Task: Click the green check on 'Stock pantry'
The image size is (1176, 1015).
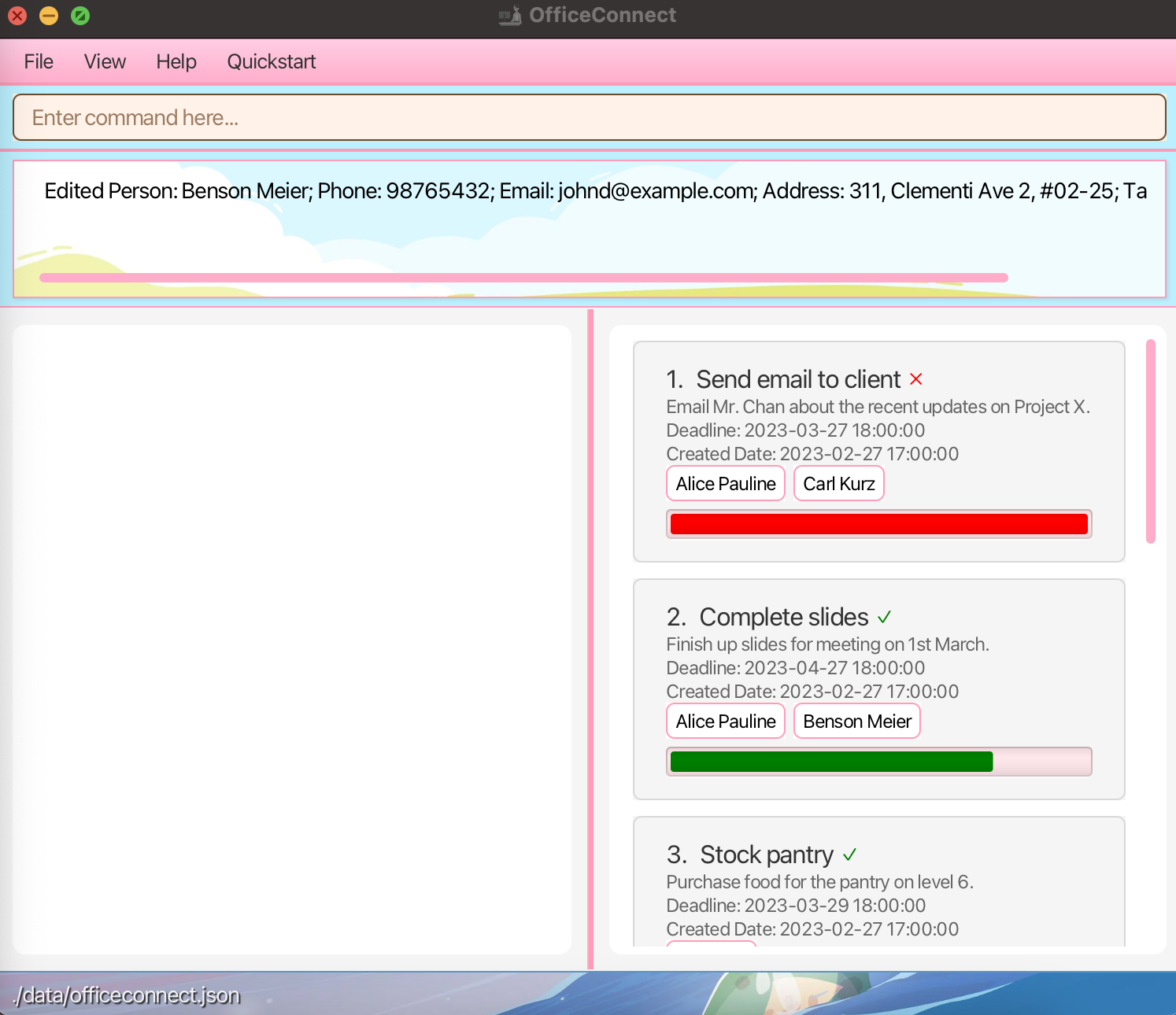Action: pos(849,854)
